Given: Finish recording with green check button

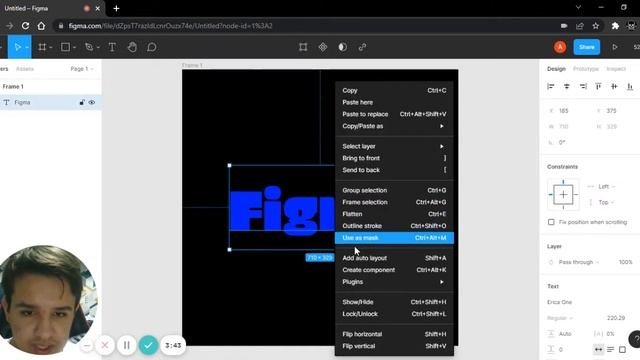Looking at the screenshot, I should (148, 345).
